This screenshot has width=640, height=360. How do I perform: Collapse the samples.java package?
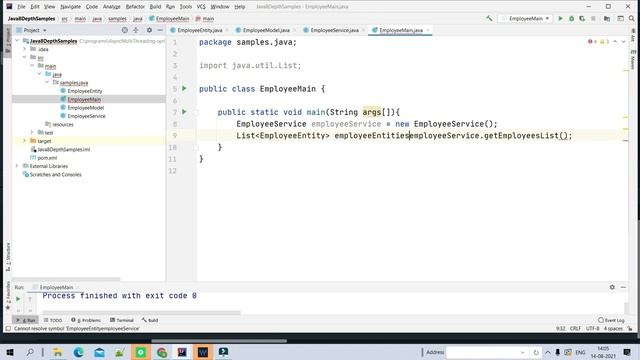pos(47,82)
